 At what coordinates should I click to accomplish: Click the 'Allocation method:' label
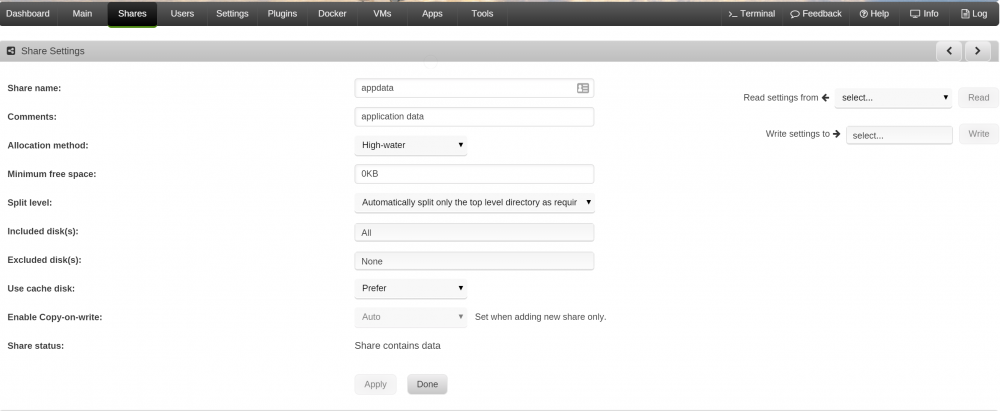(x=48, y=146)
